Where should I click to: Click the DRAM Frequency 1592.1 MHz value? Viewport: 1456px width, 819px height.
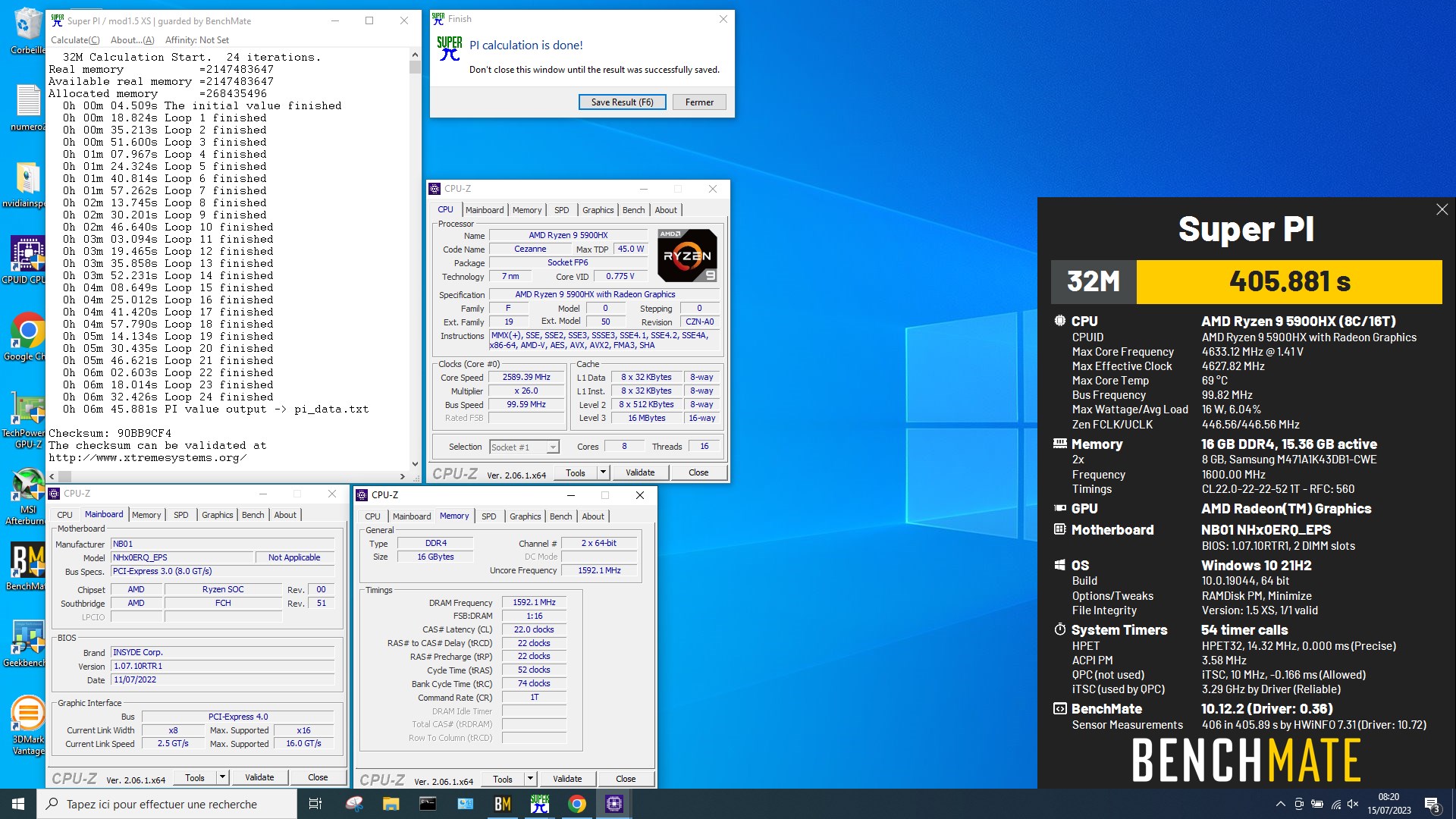[x=534, y=602]
